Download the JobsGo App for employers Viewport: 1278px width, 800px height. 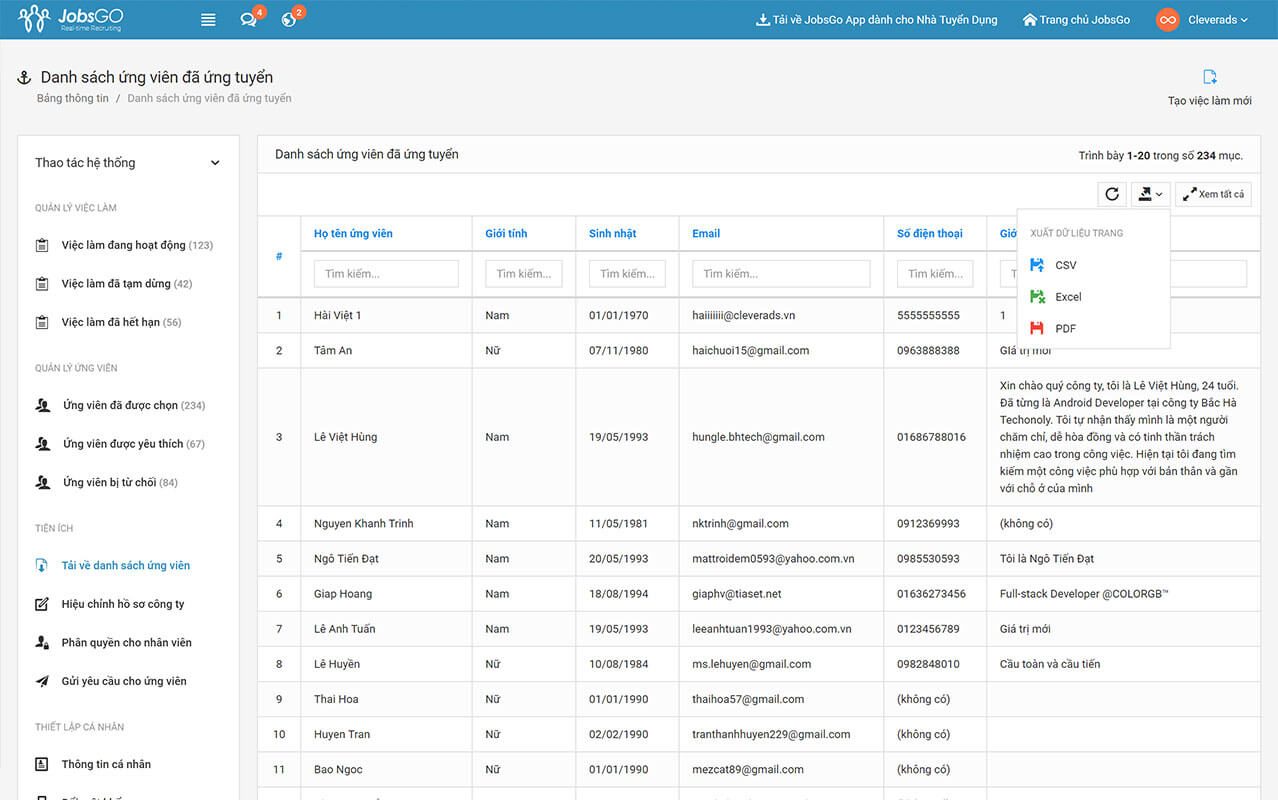[x=876, y=20]
